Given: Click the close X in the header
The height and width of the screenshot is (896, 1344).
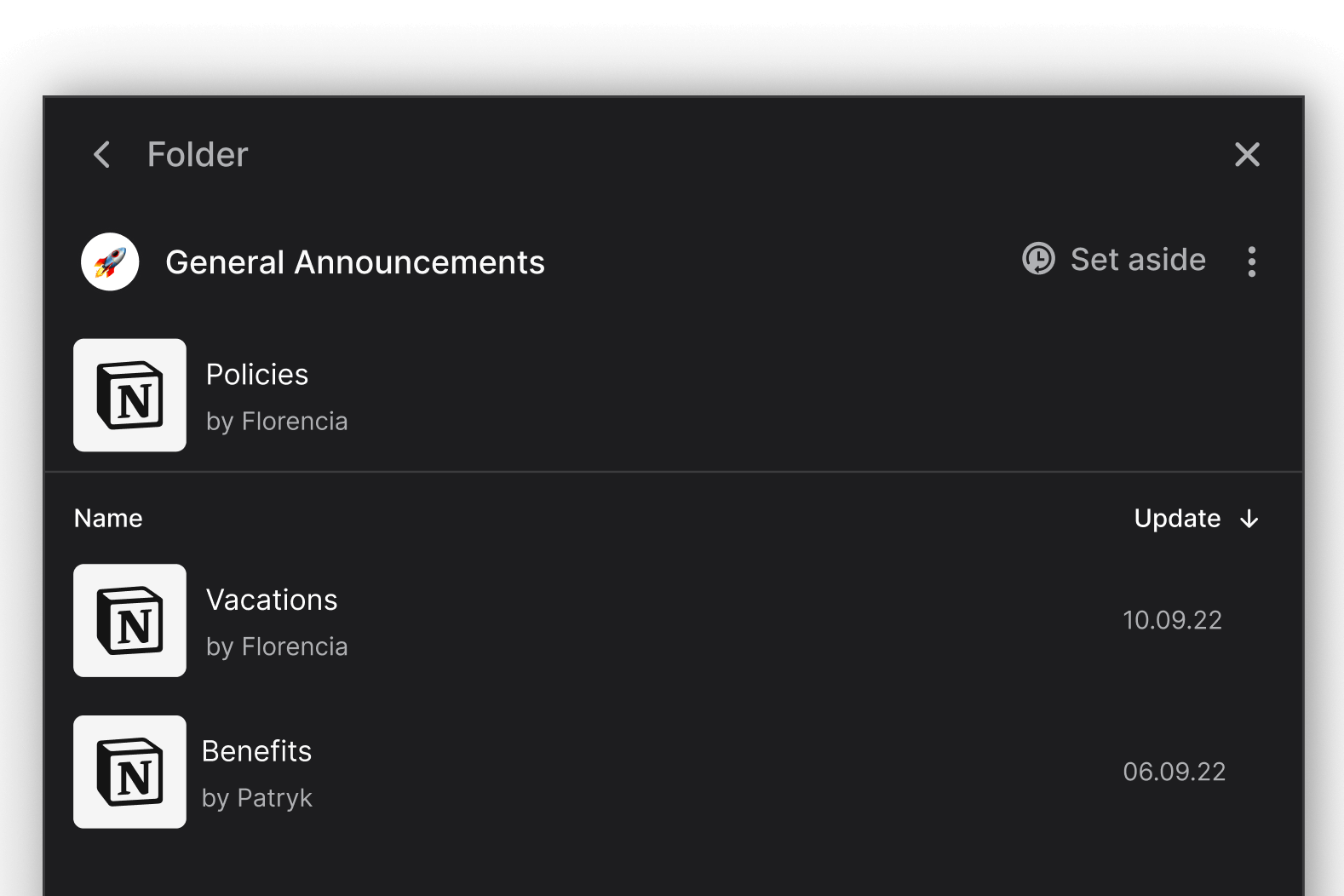Looking at the screenshot, I should 1247,154.
